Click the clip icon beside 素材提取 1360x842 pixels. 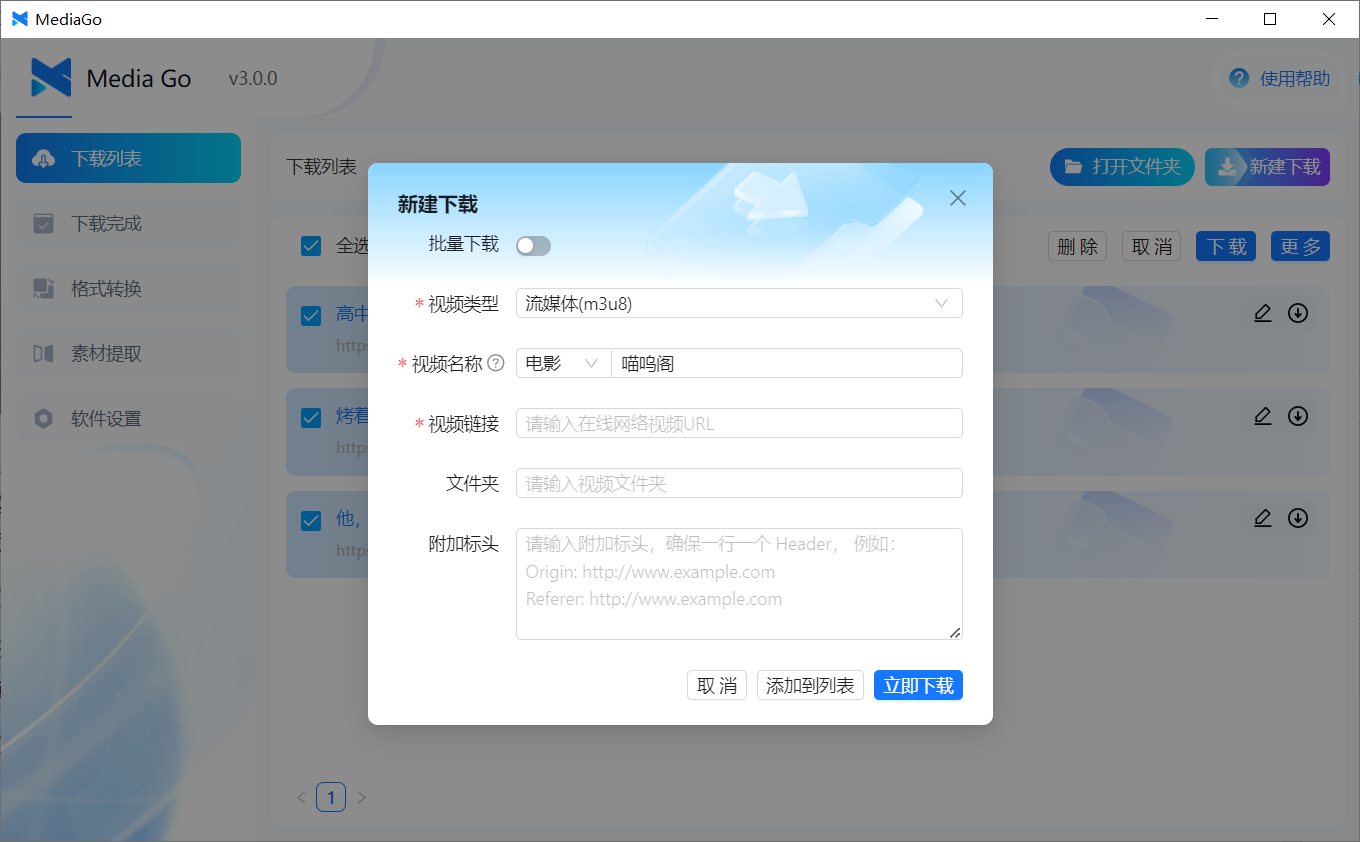(x=43, y=353)
